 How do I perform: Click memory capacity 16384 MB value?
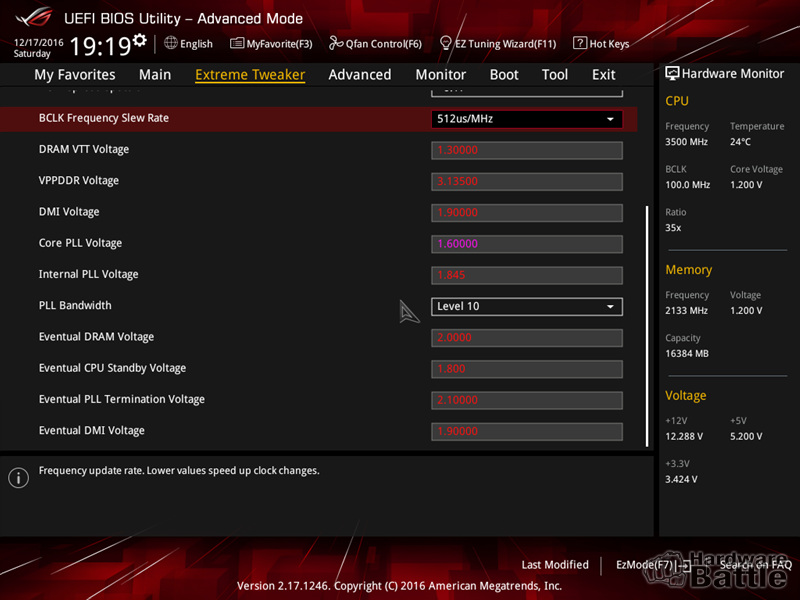click(687, 354)
